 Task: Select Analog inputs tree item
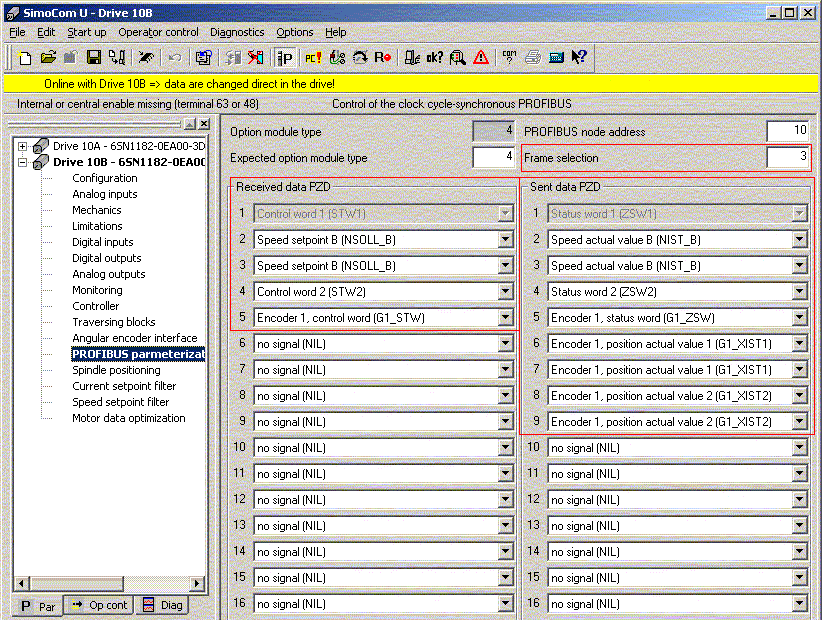pos(105,194)
